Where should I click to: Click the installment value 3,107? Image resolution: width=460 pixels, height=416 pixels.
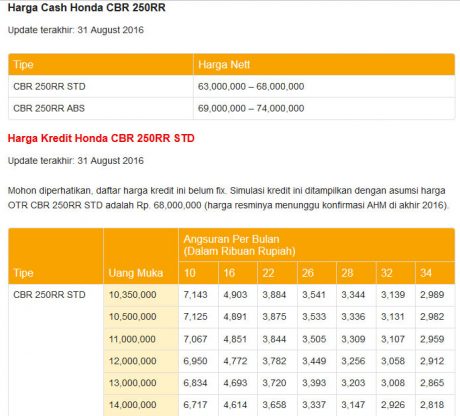393,339
